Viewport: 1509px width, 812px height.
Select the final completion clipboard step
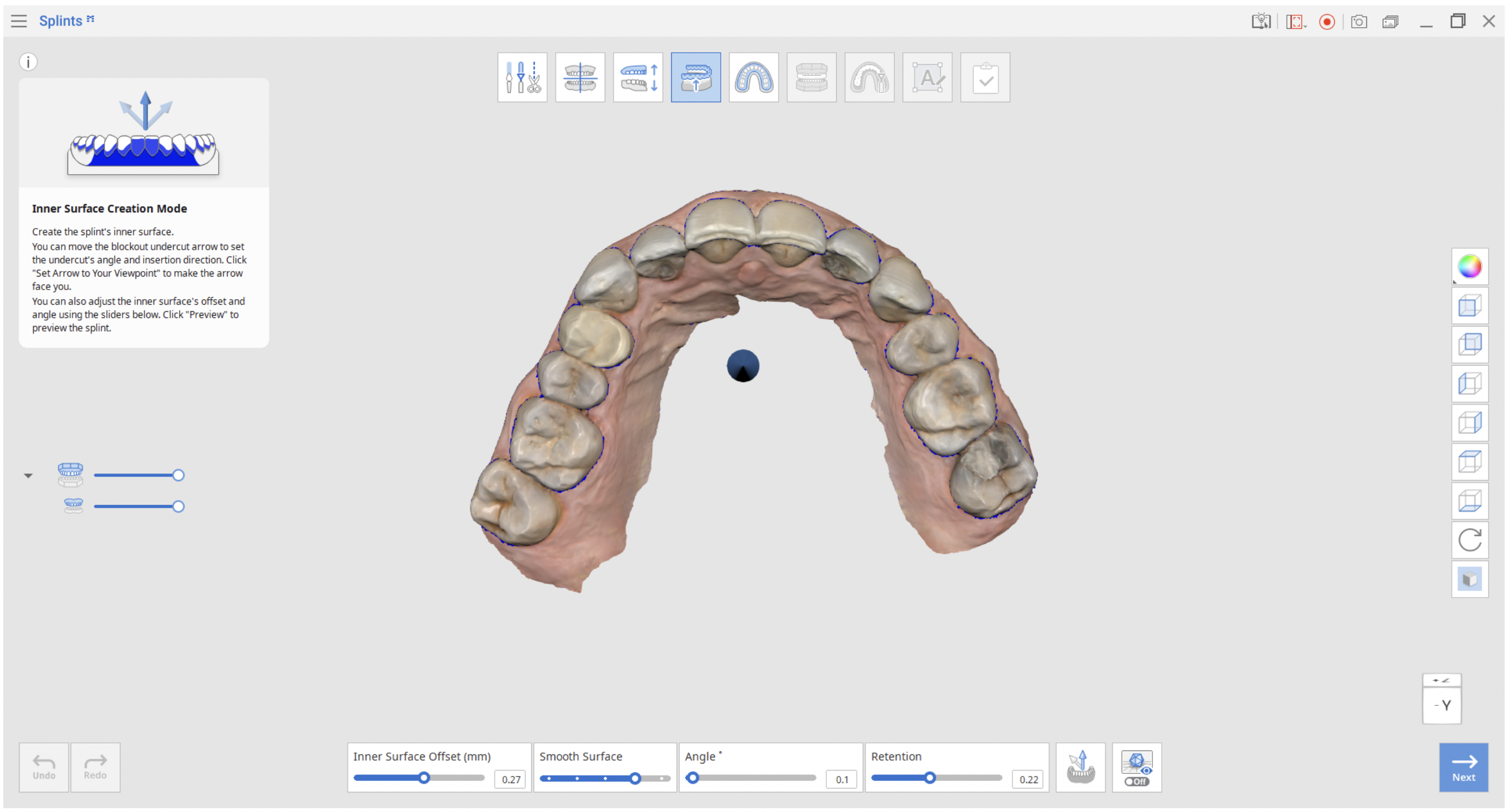[x=985, y=77]
